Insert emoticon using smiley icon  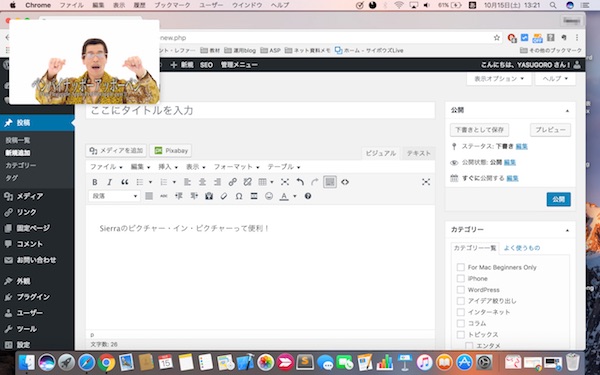(x=269, y=196)
